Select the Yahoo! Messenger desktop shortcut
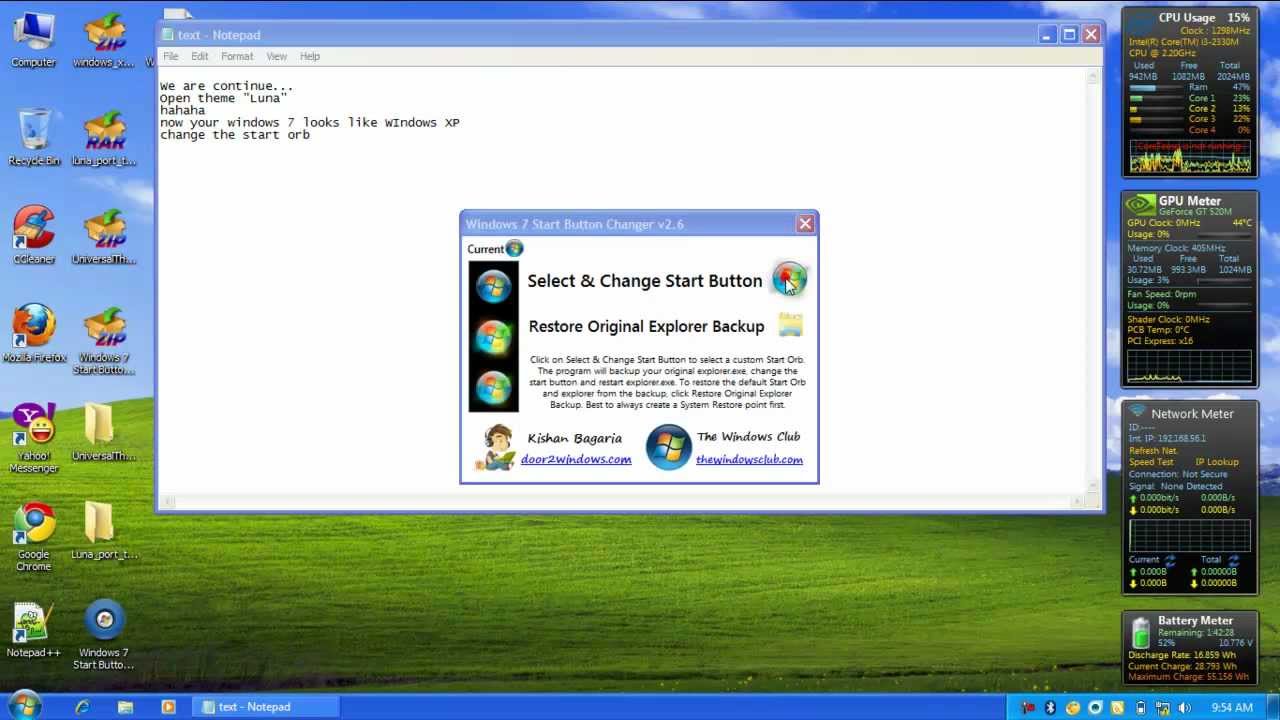1280x720 pixels. coord(34,438)
